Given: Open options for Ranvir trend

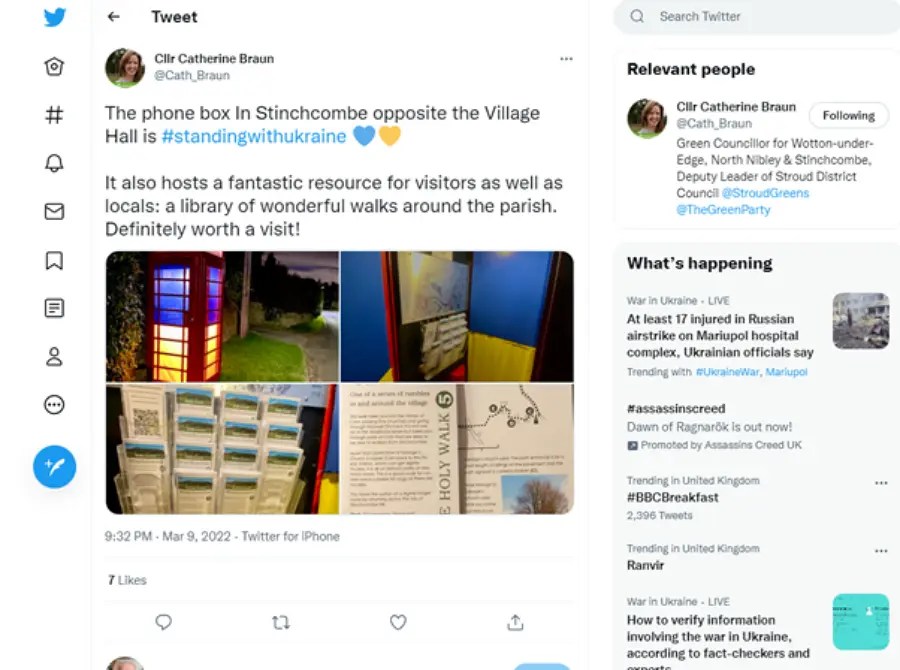Looking at the screenshot, I should pyautogui.click(x=881, y=551).
